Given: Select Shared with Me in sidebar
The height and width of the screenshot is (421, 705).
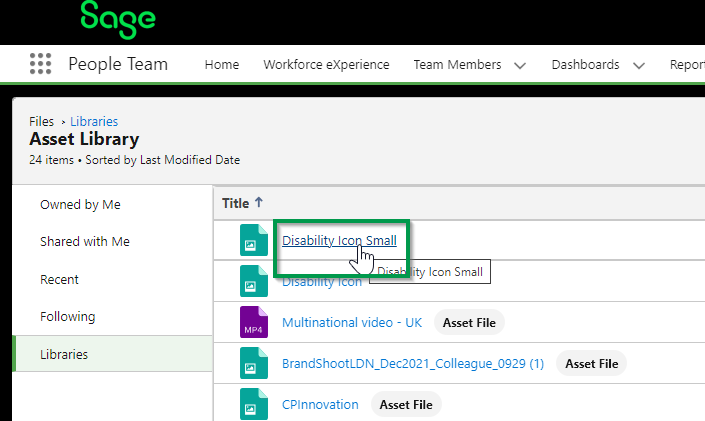Looking at the screenshot, I should tap(85, 242).
